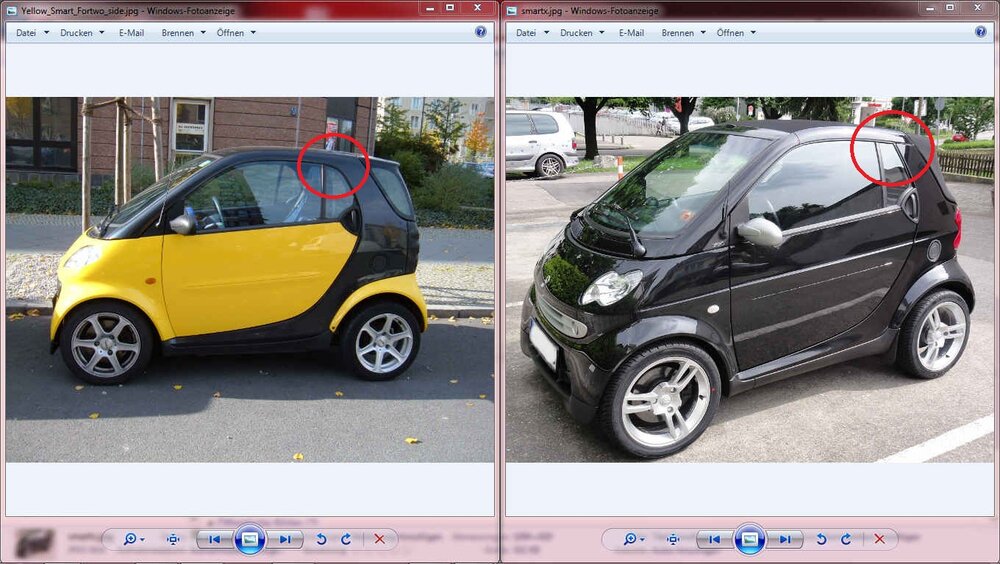Screen dimensions: 1000x564
Task: Open the Öffnen menu in right window
Action: pyautogui.click(x=736, y=33)
